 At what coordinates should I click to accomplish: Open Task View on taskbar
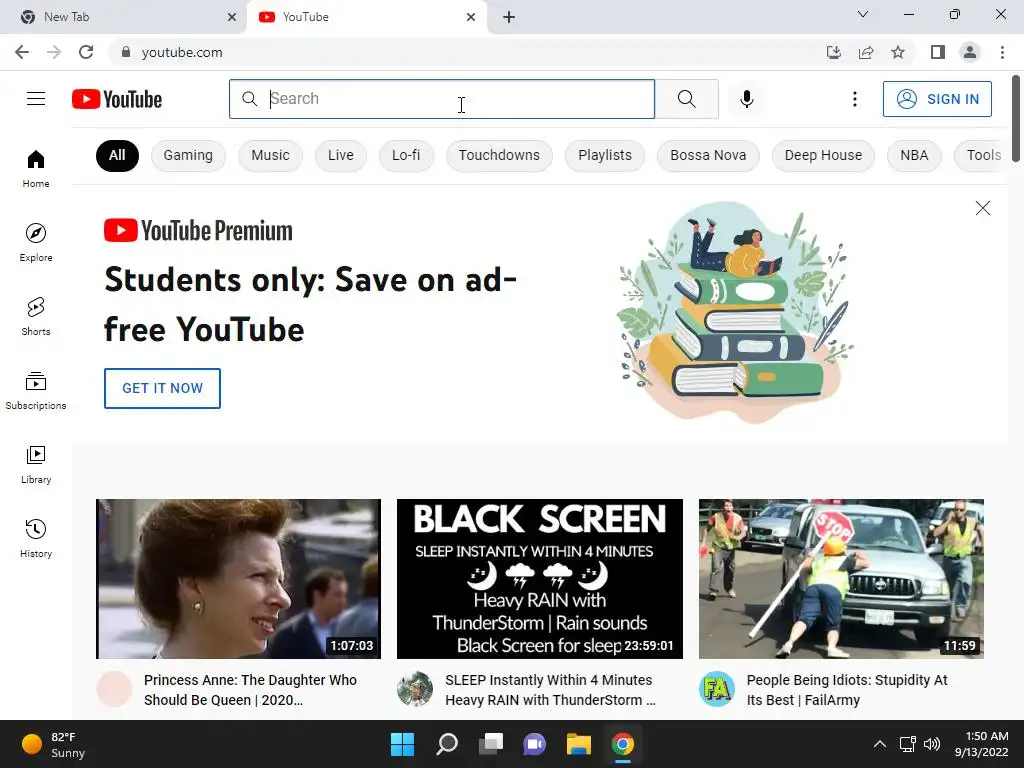(x=491, y=744)
